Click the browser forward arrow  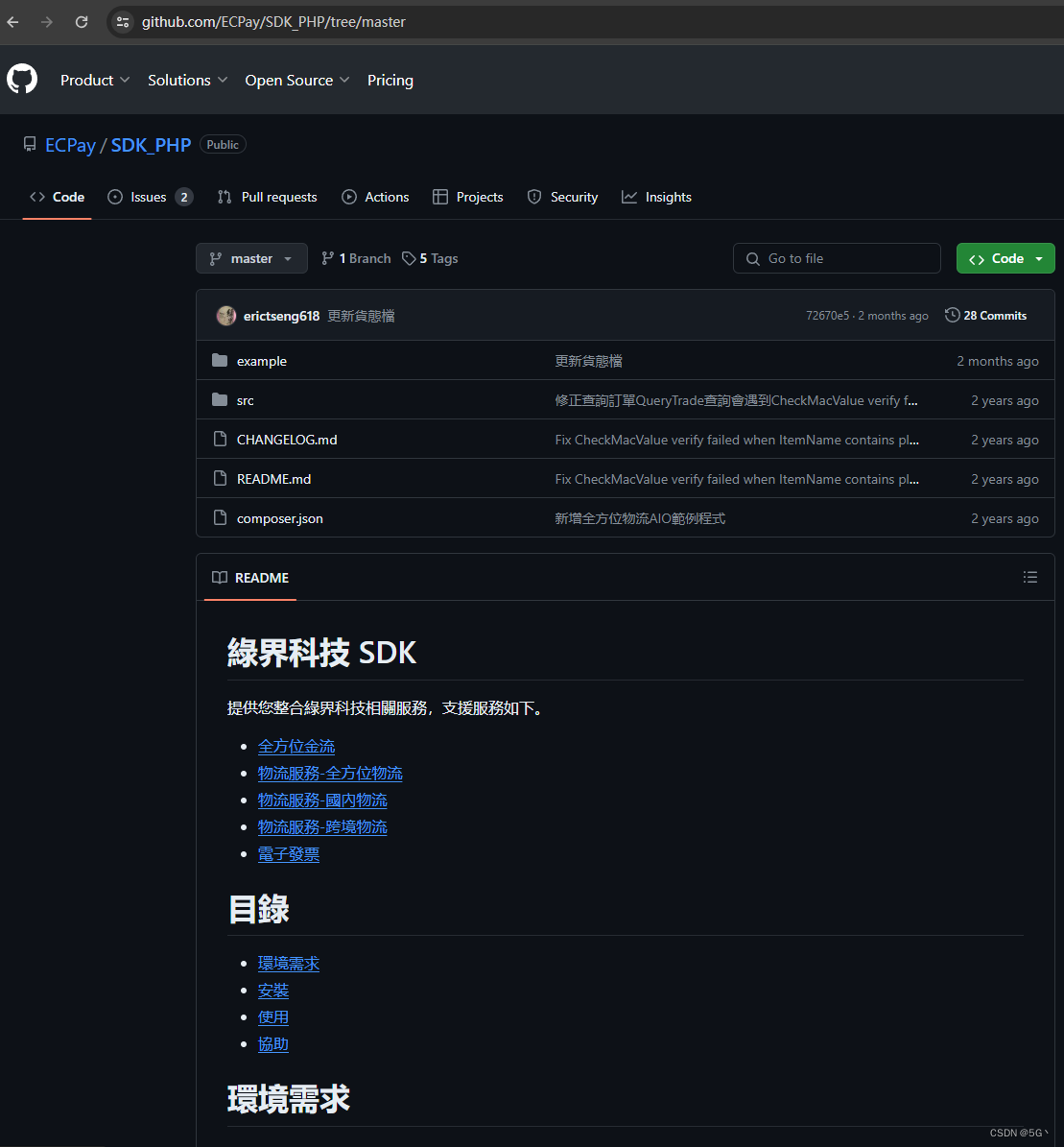point(47,22)
